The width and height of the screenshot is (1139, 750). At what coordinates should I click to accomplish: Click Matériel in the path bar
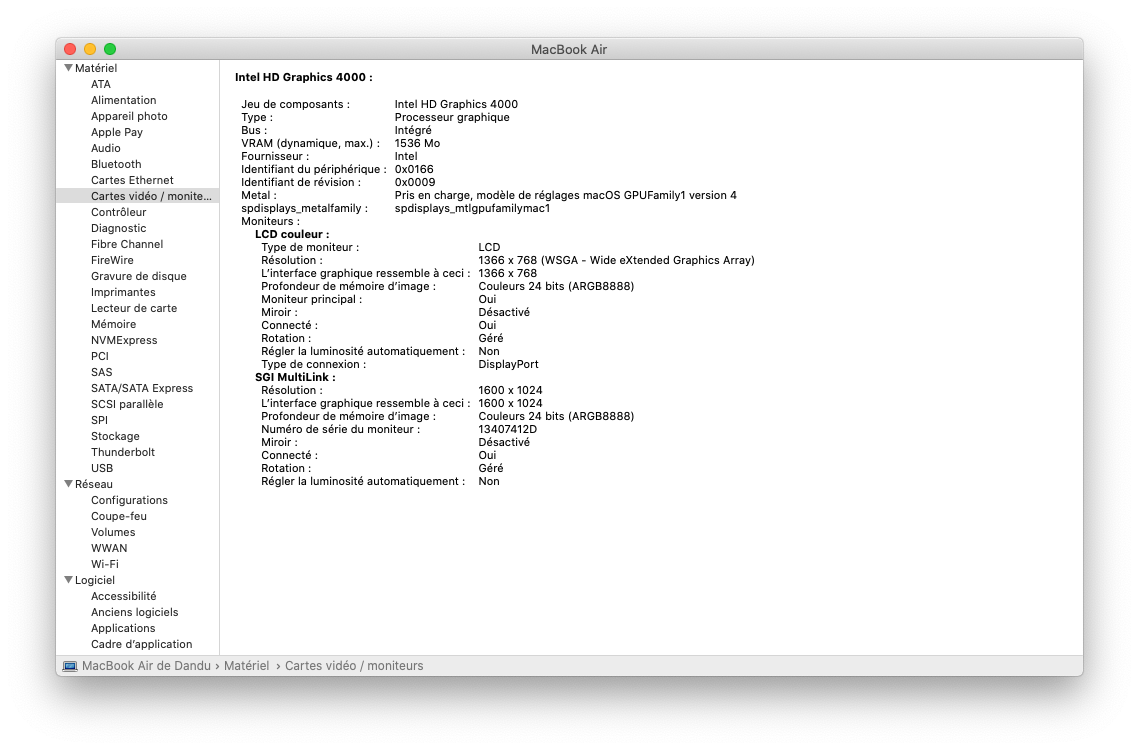(x=246, y=666)
